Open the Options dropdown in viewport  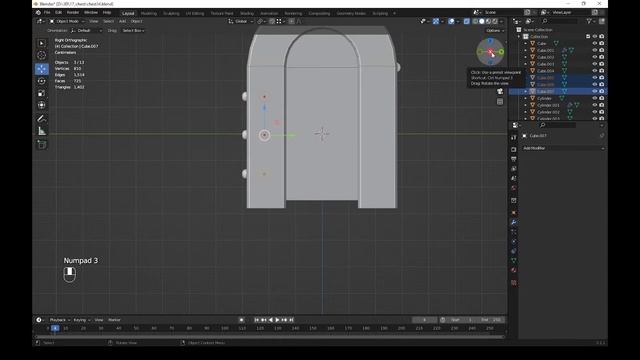click(x=495, y=31)
